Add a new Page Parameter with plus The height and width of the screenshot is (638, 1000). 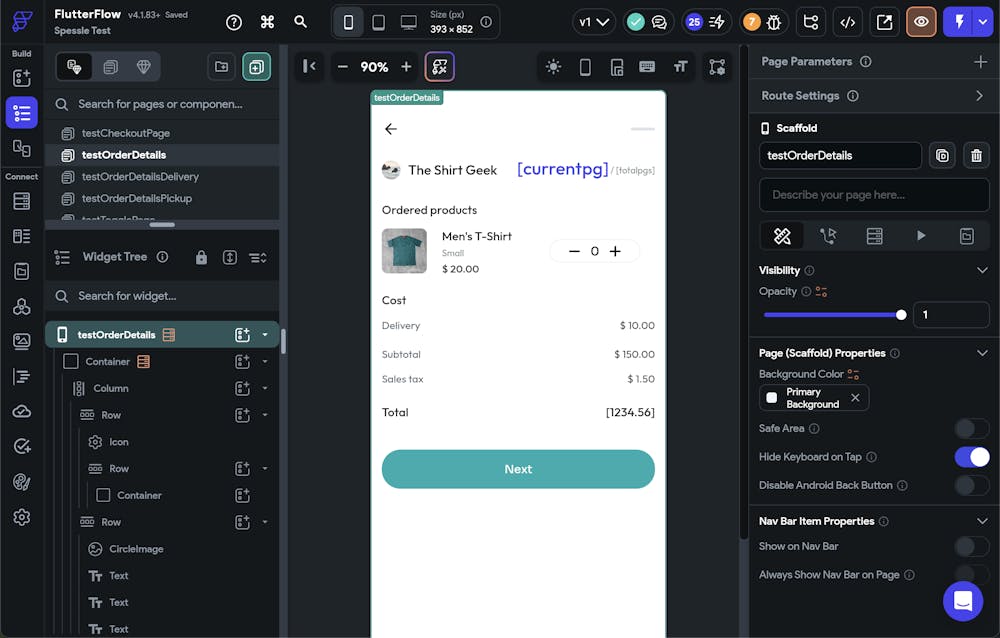(980, 62)
